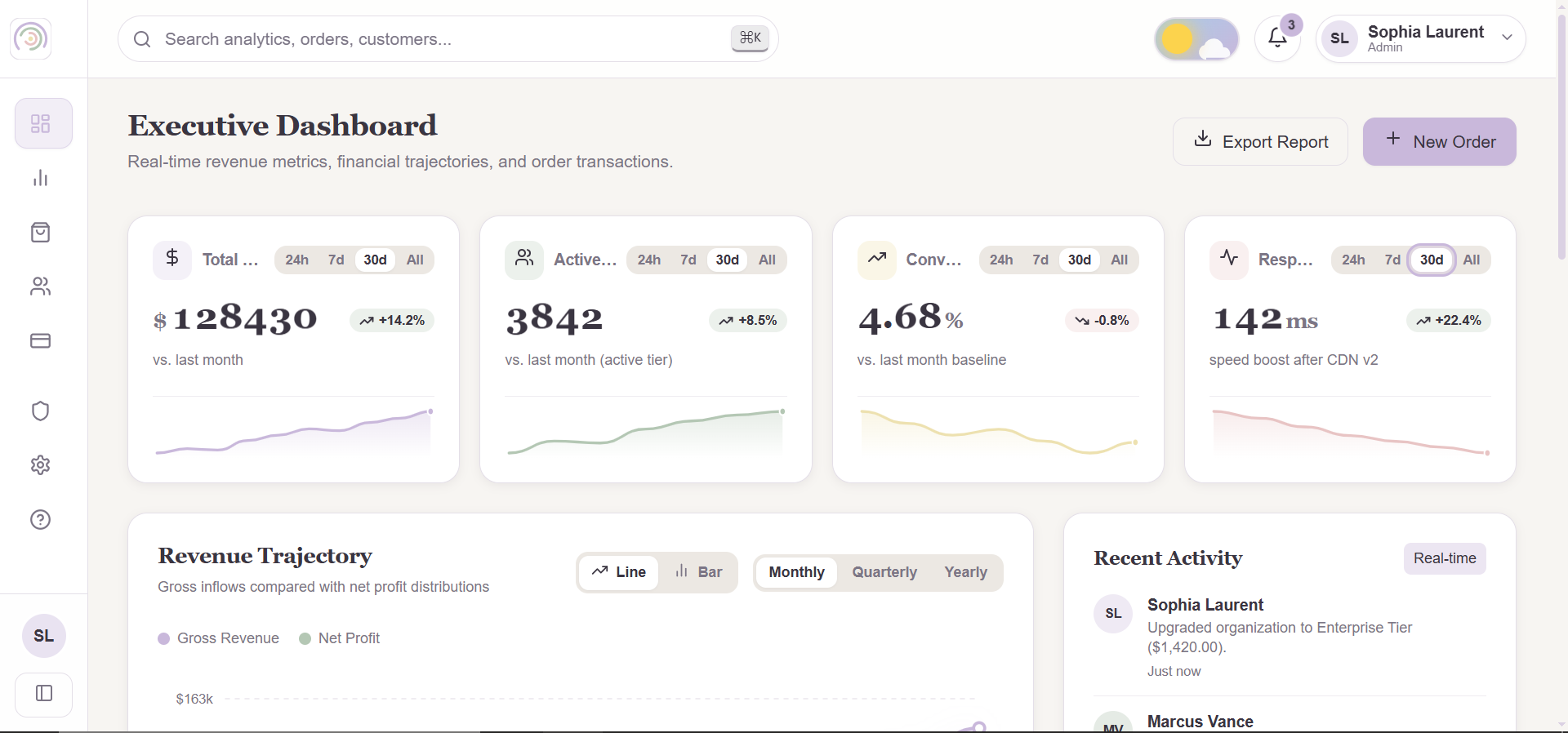
Task: Click the dollar icon on Total card
Action: (172, 260)
